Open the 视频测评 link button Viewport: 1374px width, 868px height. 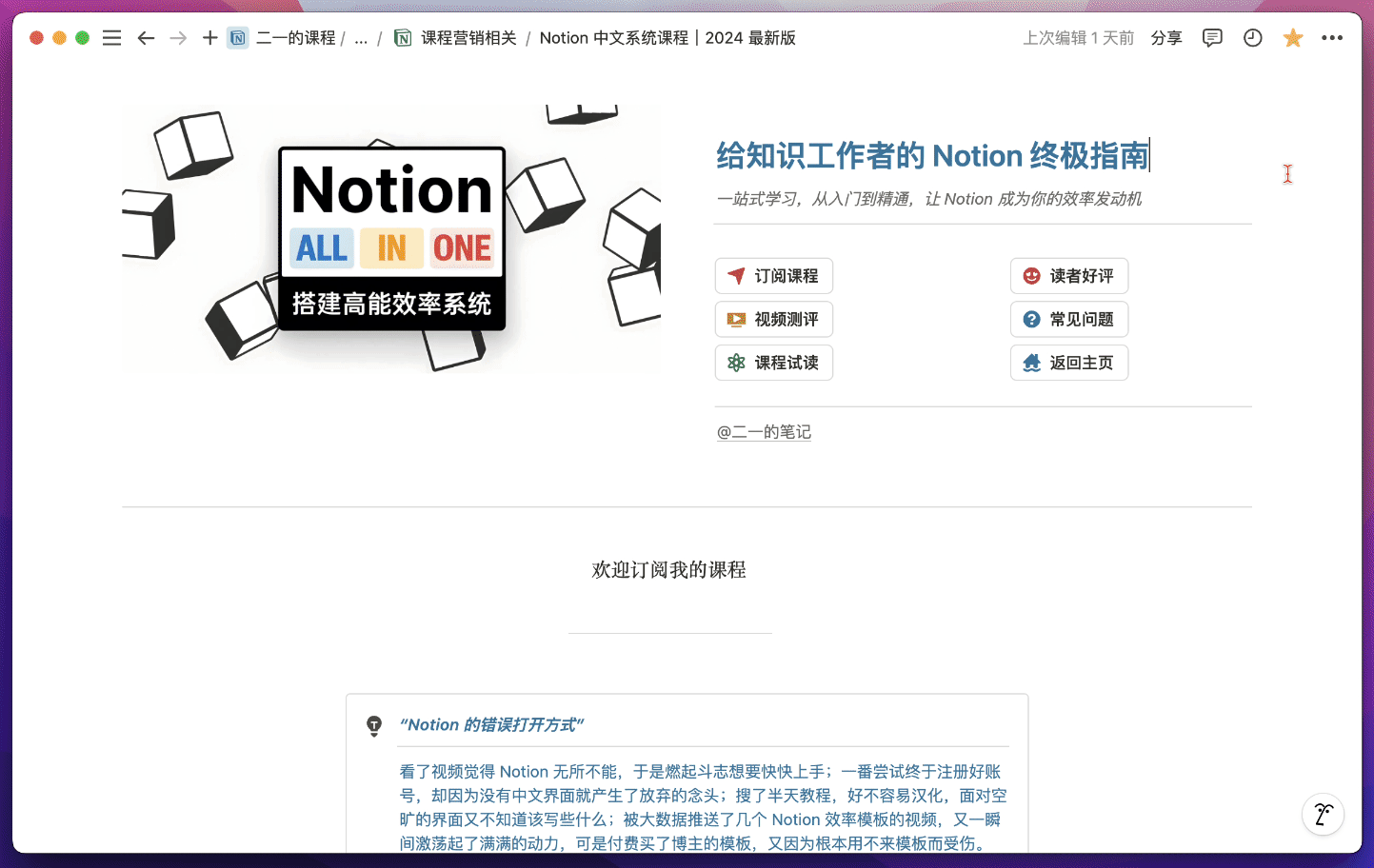click(774, 320)
